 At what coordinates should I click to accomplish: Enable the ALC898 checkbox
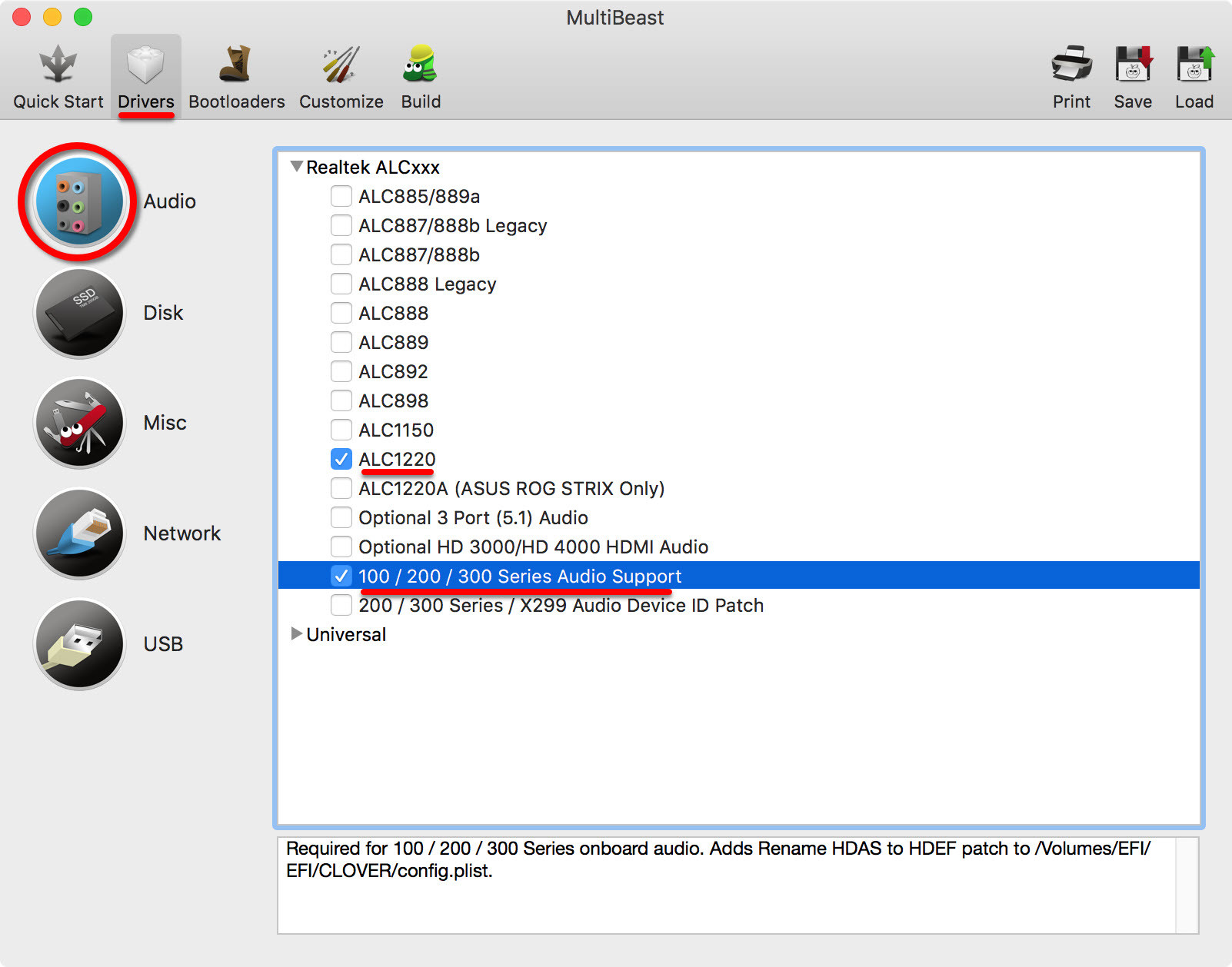click(341, 400)
